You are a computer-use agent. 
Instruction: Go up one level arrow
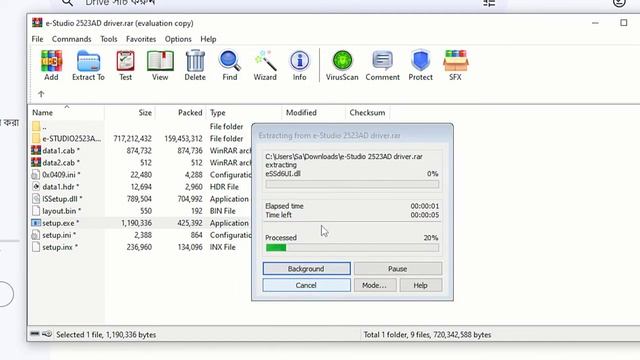pos(41,94)
